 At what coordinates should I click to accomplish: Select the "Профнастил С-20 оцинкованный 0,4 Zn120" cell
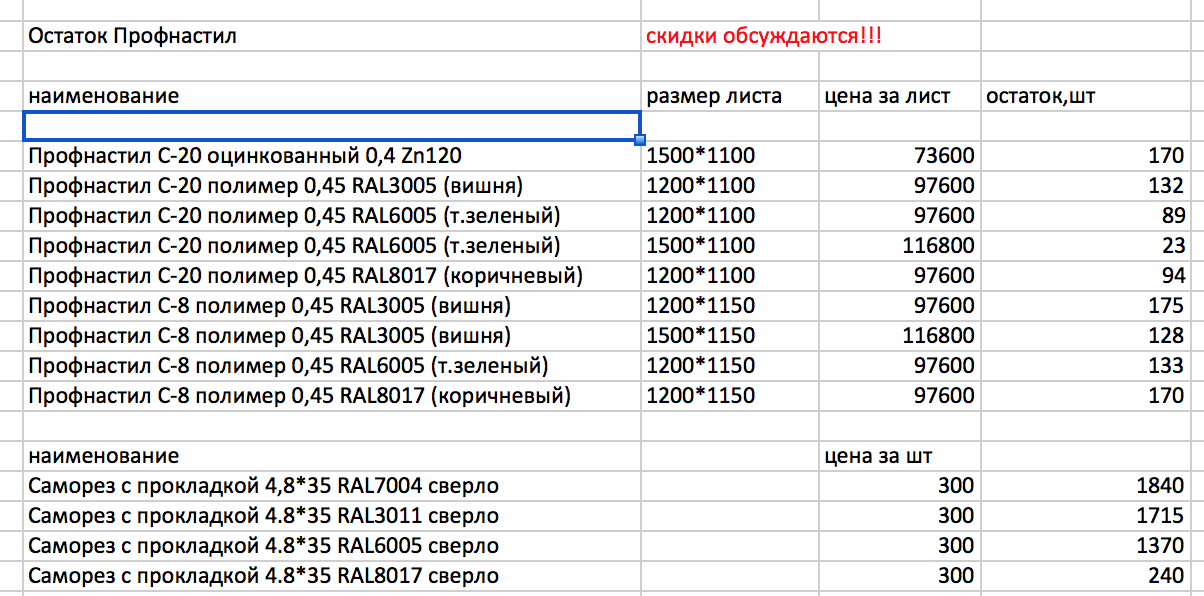point(245,156)
